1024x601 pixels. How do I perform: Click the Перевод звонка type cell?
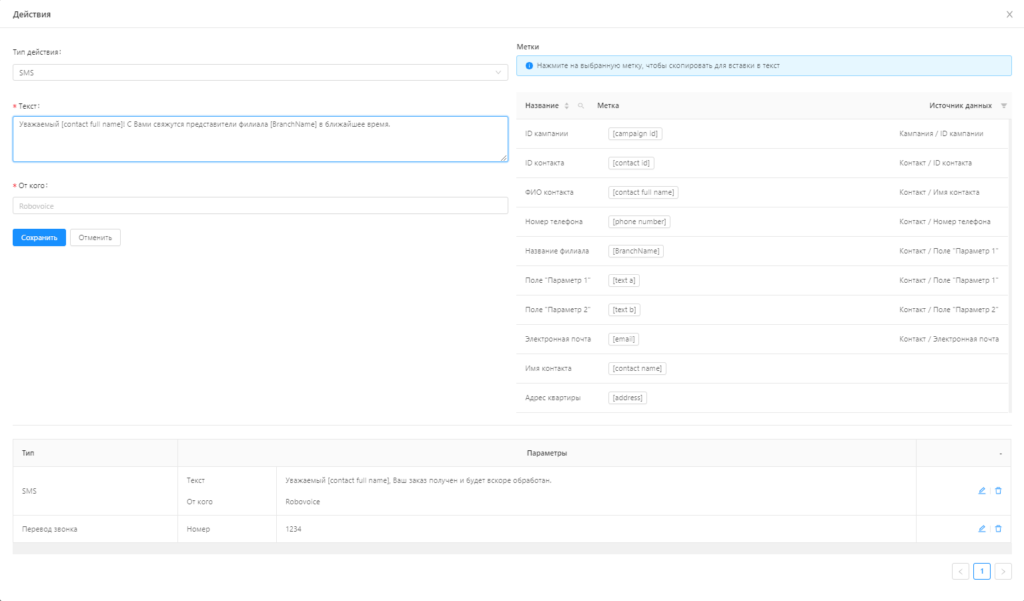(x=95, y=529)
